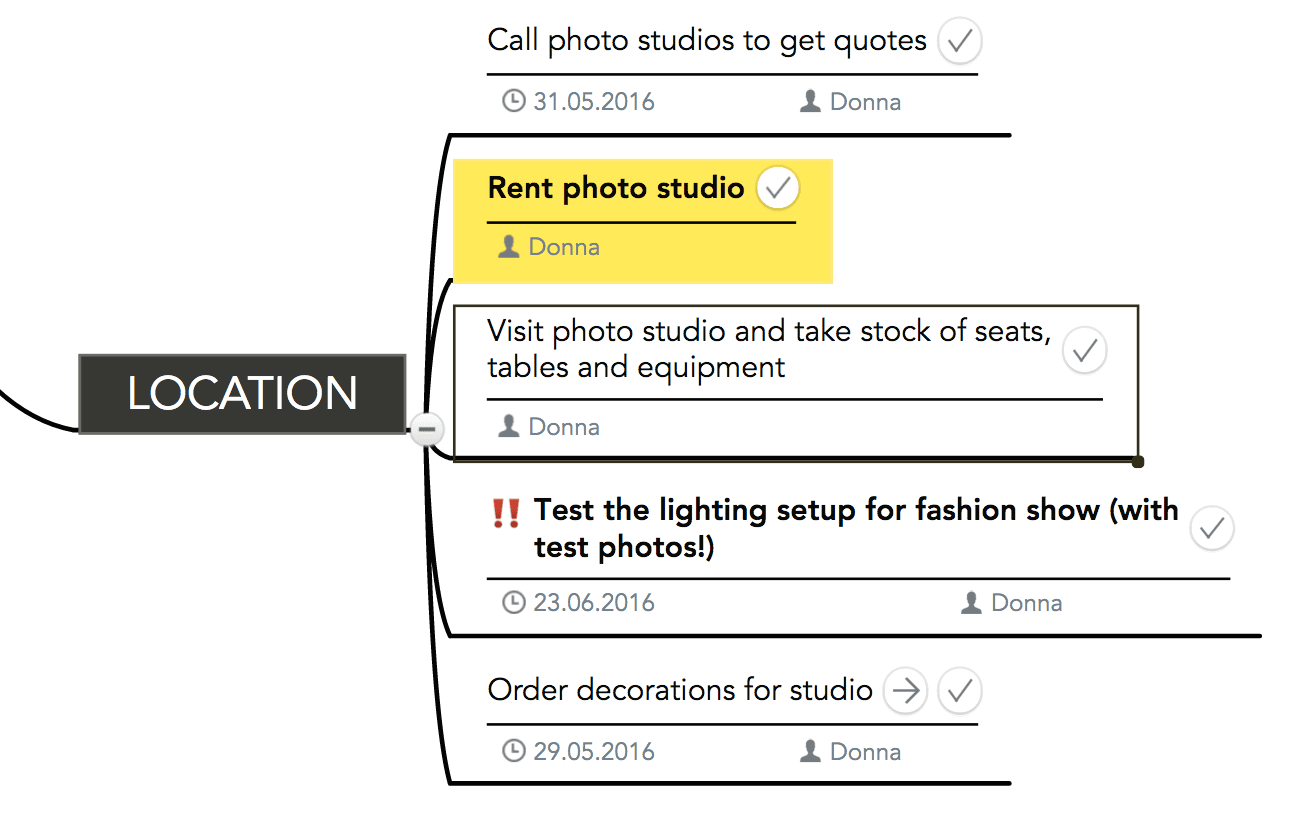Check off Order decorations for studio task
Viewport: 1293px width, 814px height.
click(x=960, y=691)
